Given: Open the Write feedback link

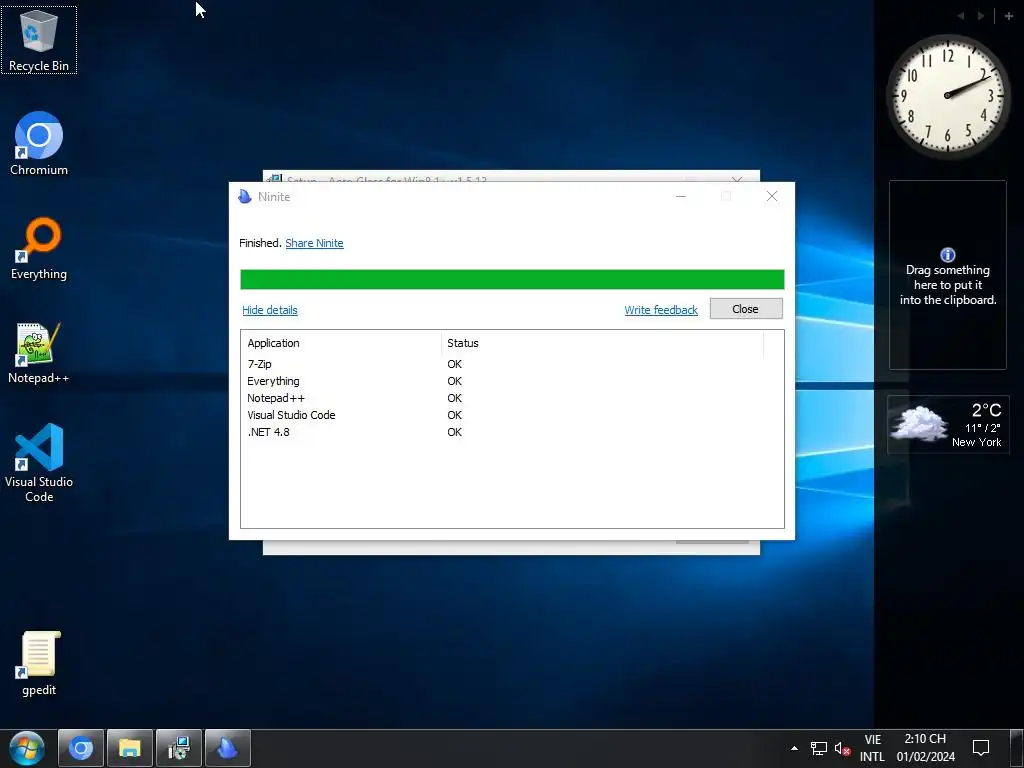Looking at the screenshot, I should 661,310.
